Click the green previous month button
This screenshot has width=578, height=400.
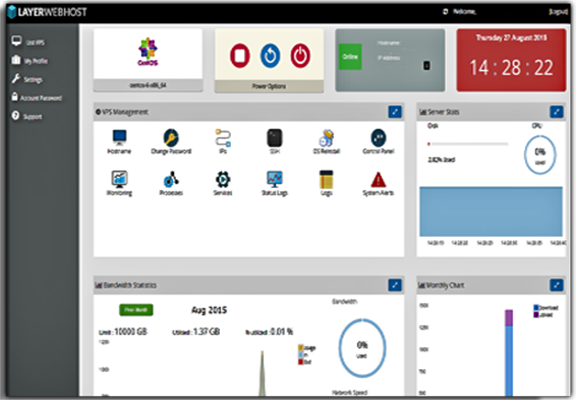136,310
